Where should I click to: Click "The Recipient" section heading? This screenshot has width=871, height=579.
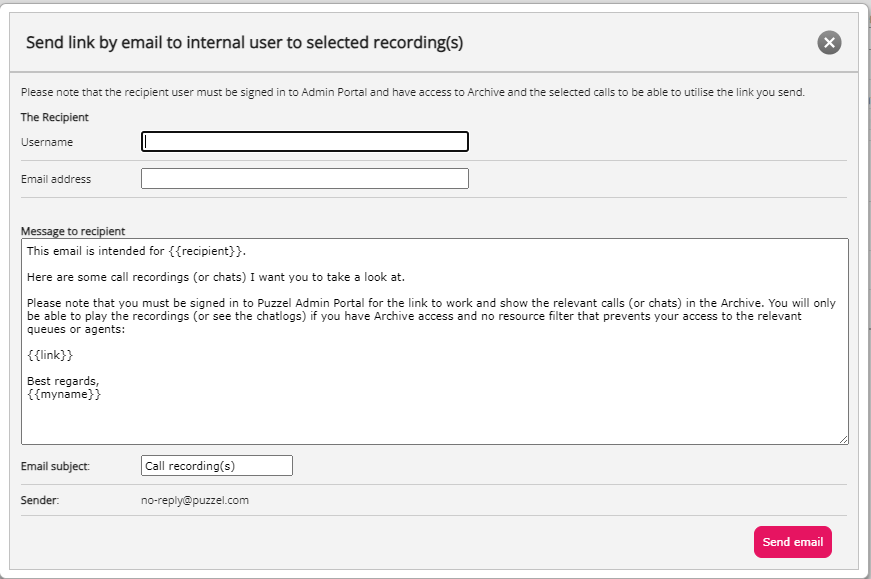click(x=55, y=117)
